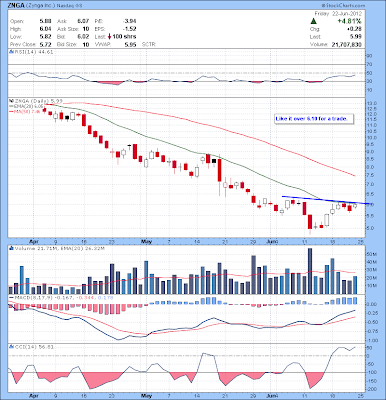Viewport: 386px width, 400px height.
Task: Click the EMA(20) green legend marker
Action: pyautogui.click(x=11, y=106)
